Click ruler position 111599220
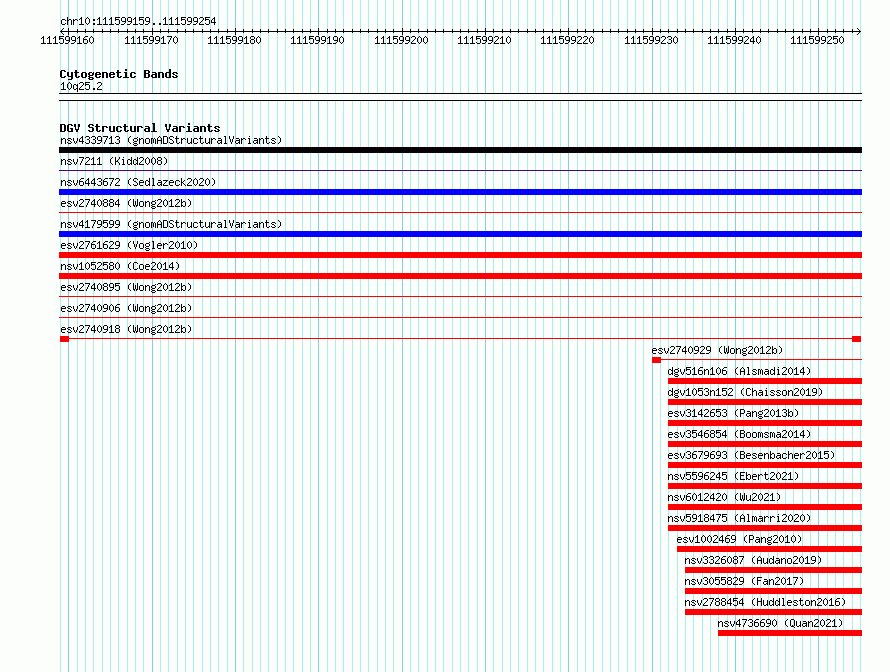This screenshot has width=890, height=672. tap(567, 40)
